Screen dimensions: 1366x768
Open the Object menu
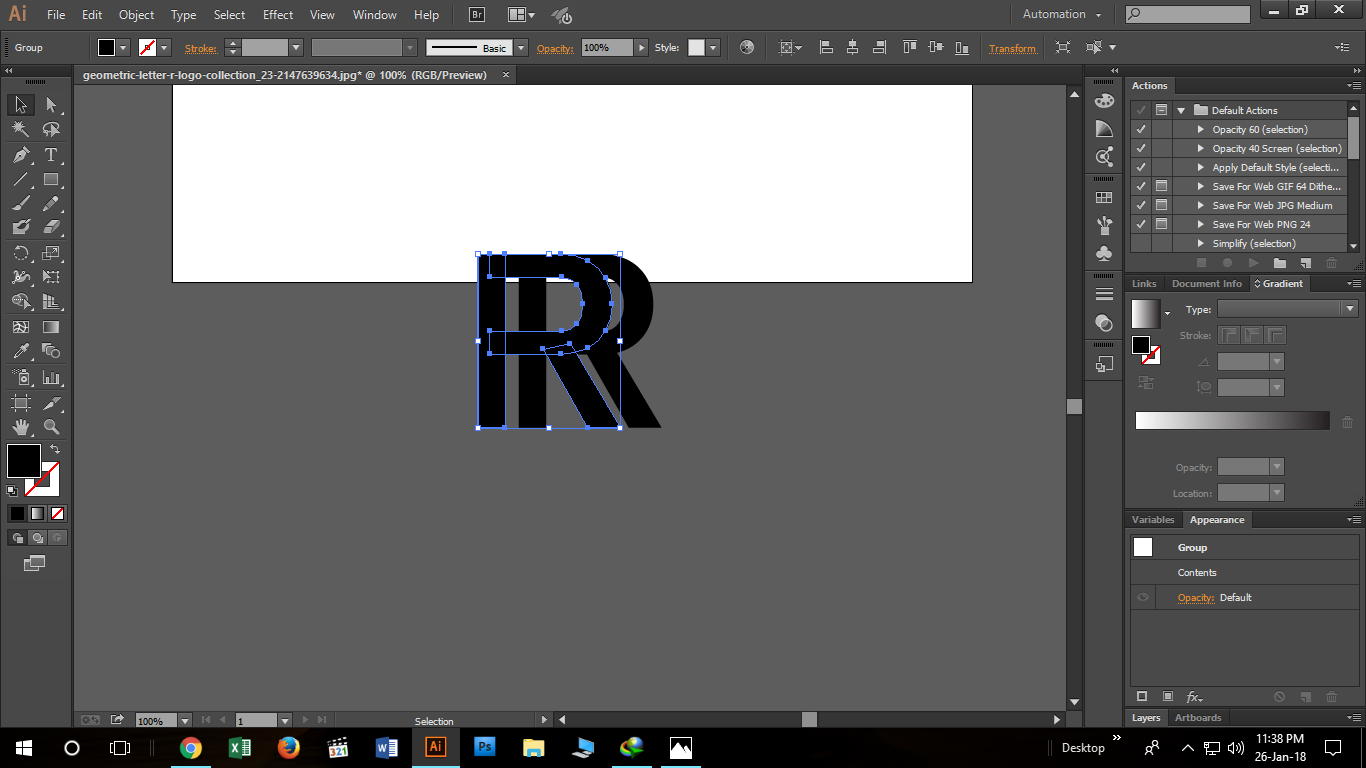pyautogui.click(x=136, y=15)
